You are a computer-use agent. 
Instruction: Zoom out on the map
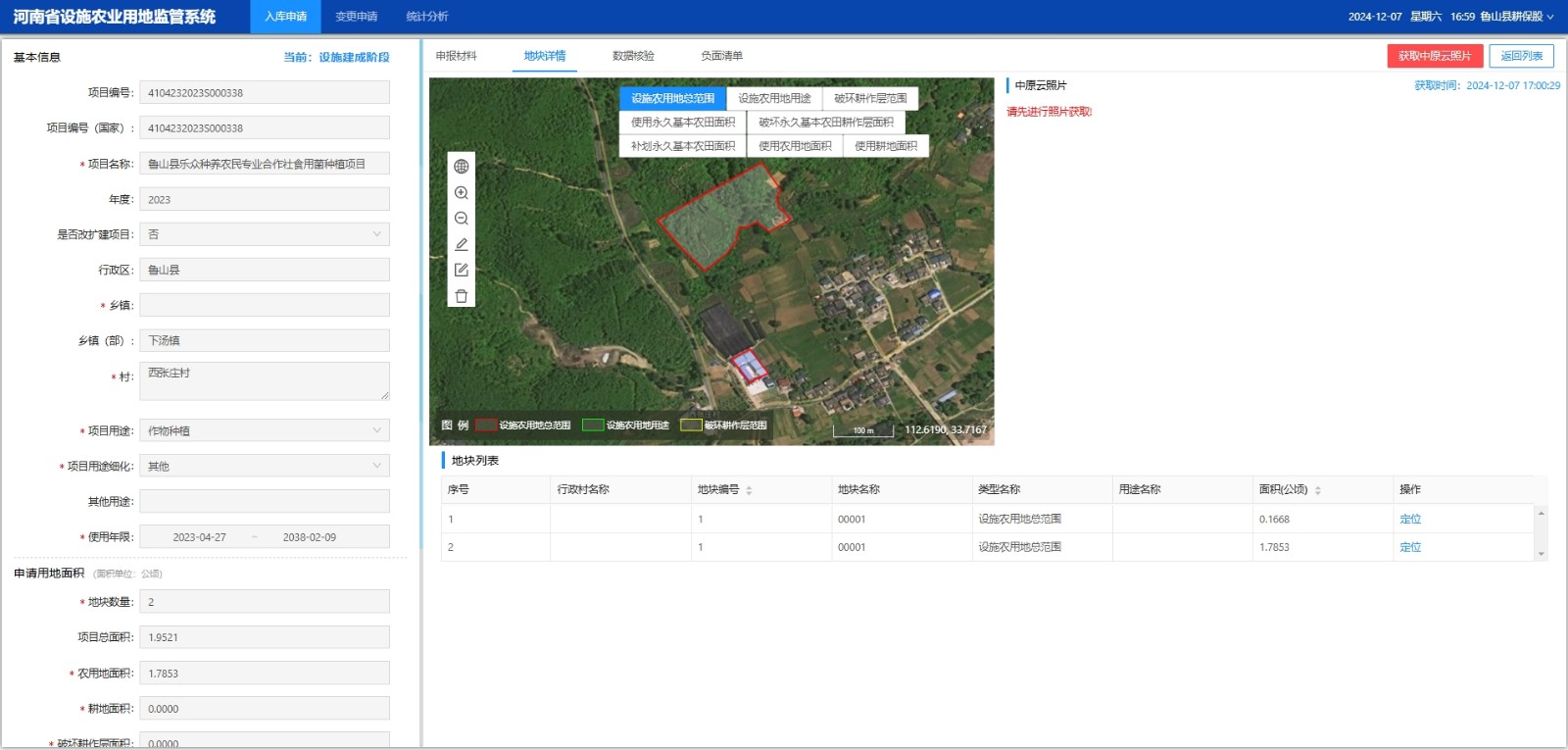[462, 219]
